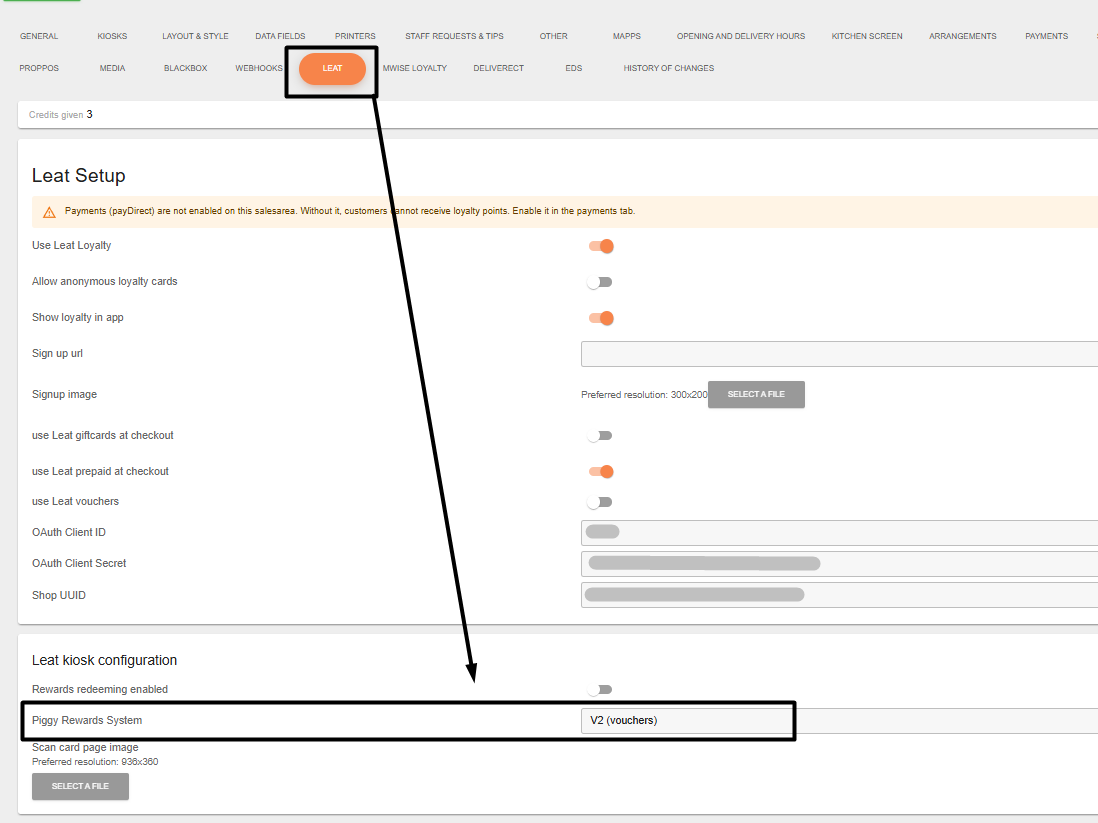The height and width of the screenshot is (823, 1098).
Task: Enable use Leat giftcards at checkout
Action: pyautogui.click(x=600, y=436)
